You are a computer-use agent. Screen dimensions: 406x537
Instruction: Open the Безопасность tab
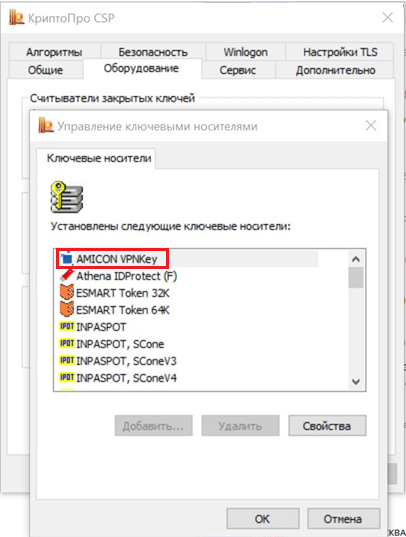[x=153, y=52]
